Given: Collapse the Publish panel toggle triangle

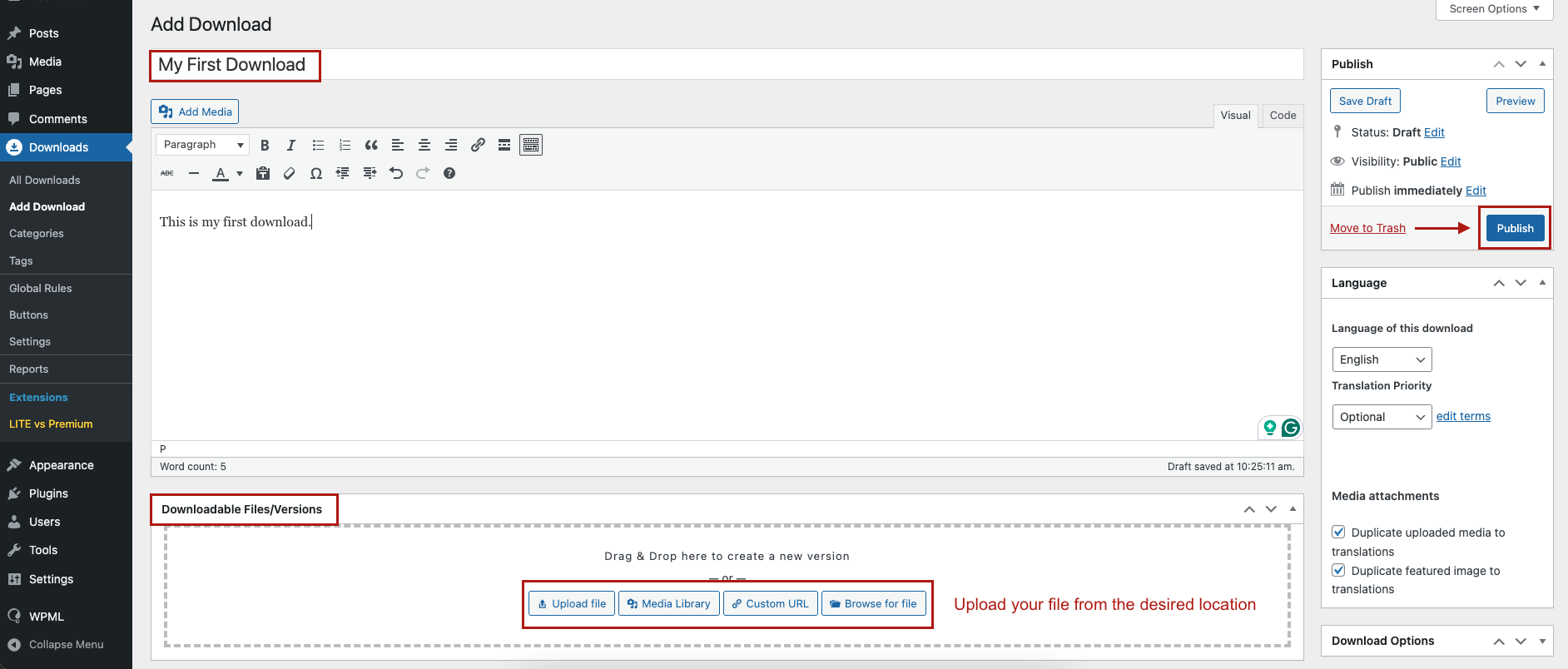Looking at the screenshot, I should pyautogui.click(x=1542, y=64).
